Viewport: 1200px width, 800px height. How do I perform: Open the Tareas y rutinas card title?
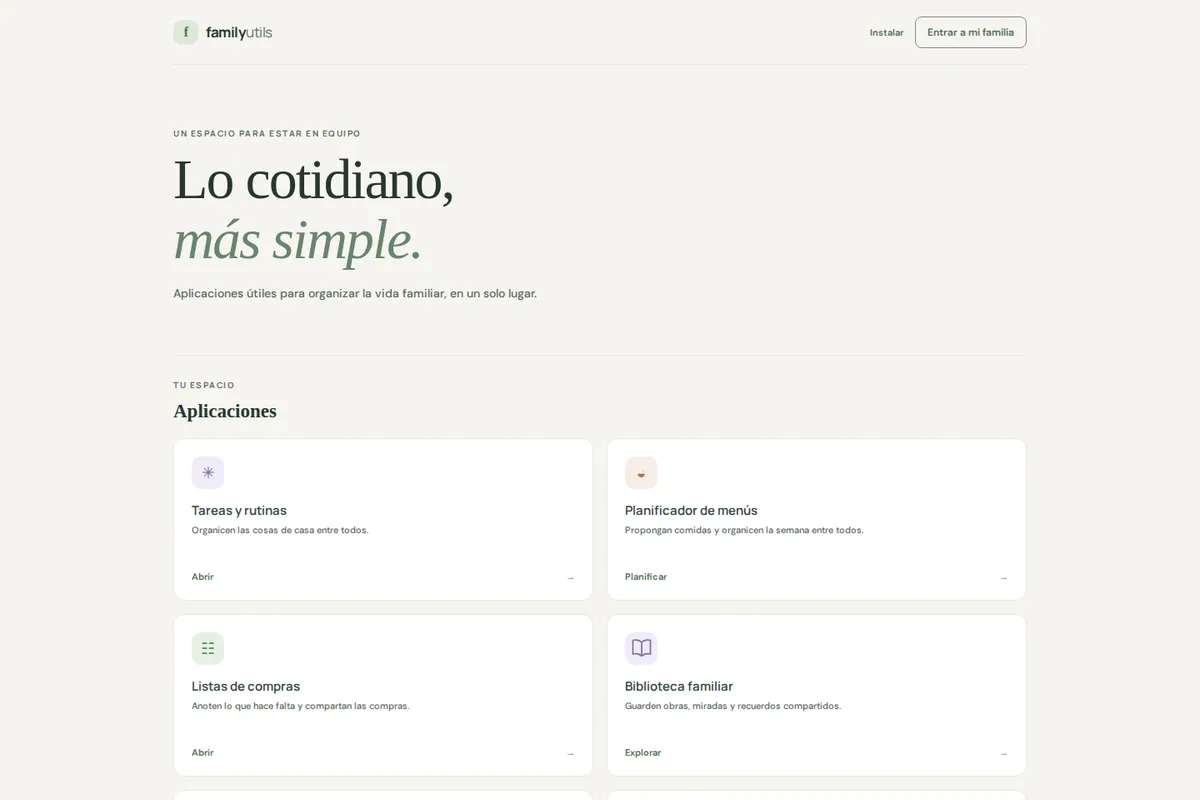(x=239, y=510)
